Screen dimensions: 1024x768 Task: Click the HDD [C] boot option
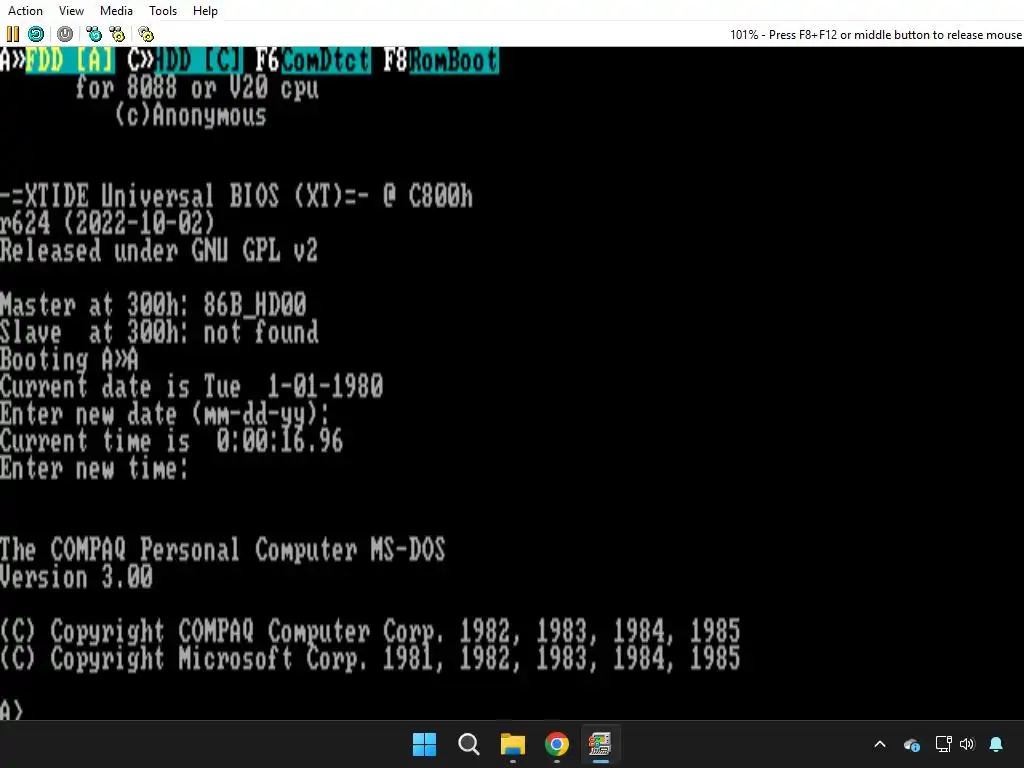pos(199,60)
